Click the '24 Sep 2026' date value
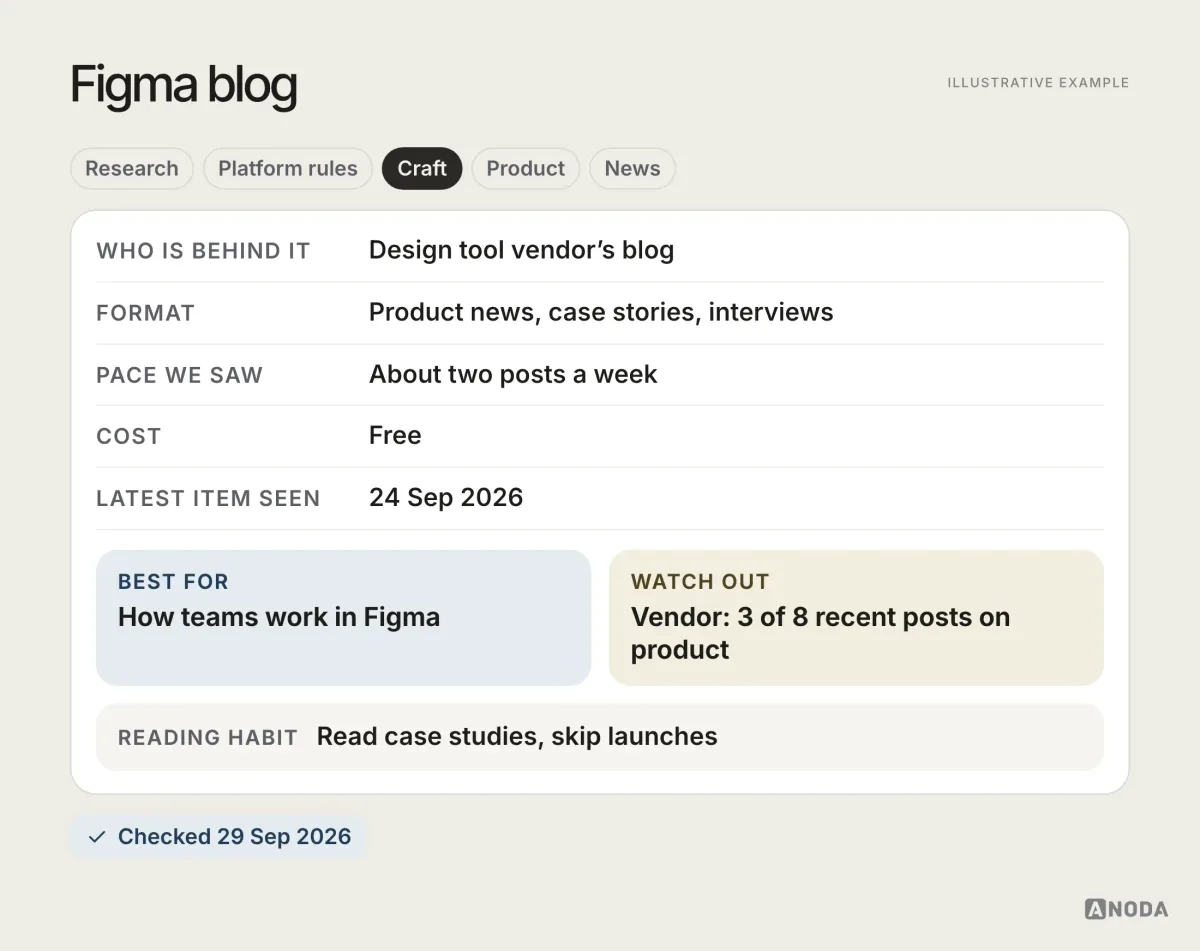 (x=446, y=497)
